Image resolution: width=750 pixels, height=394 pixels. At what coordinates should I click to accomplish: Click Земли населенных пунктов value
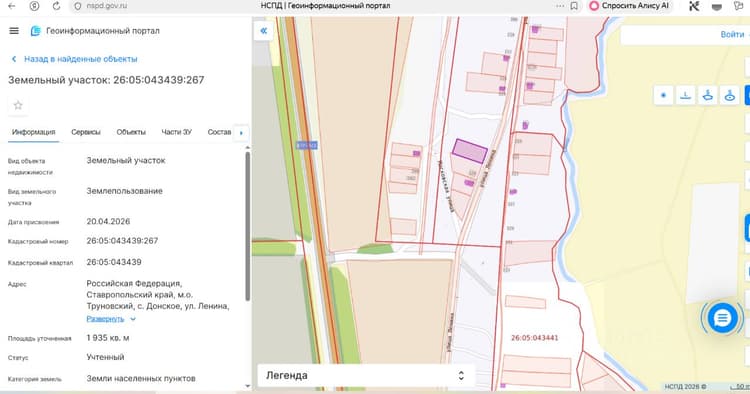(141, 378)
